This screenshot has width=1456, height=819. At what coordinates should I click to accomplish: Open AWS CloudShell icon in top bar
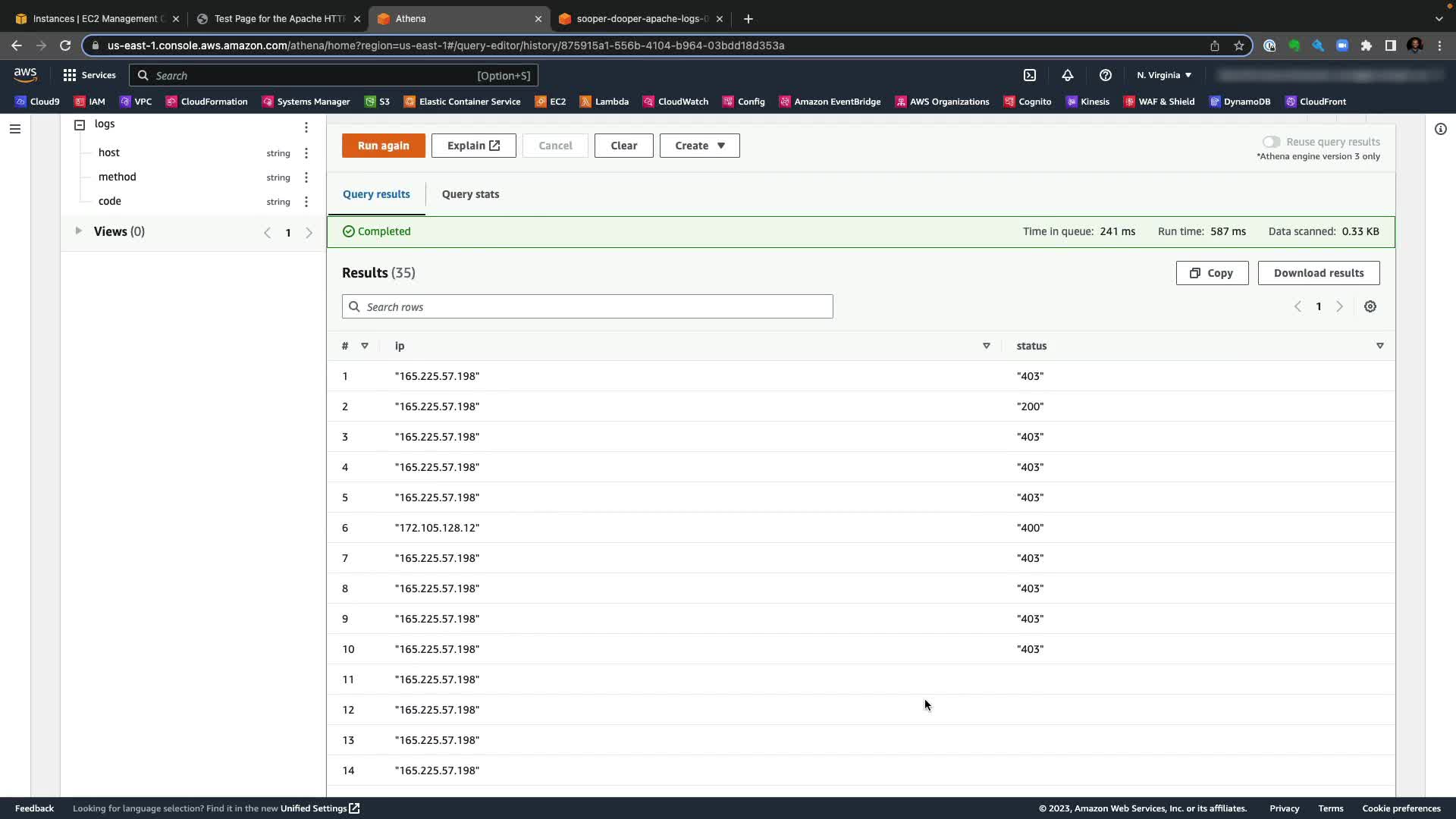1030,75
